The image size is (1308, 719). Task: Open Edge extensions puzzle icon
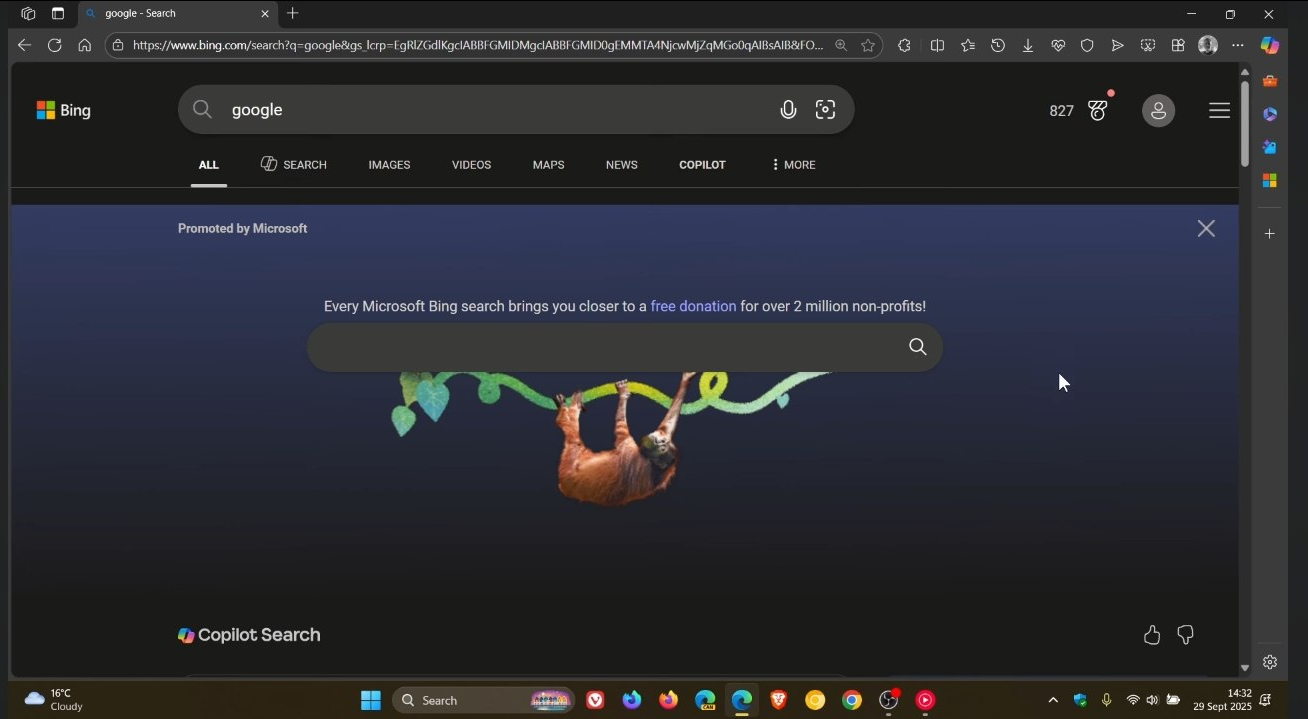[904, 45]
